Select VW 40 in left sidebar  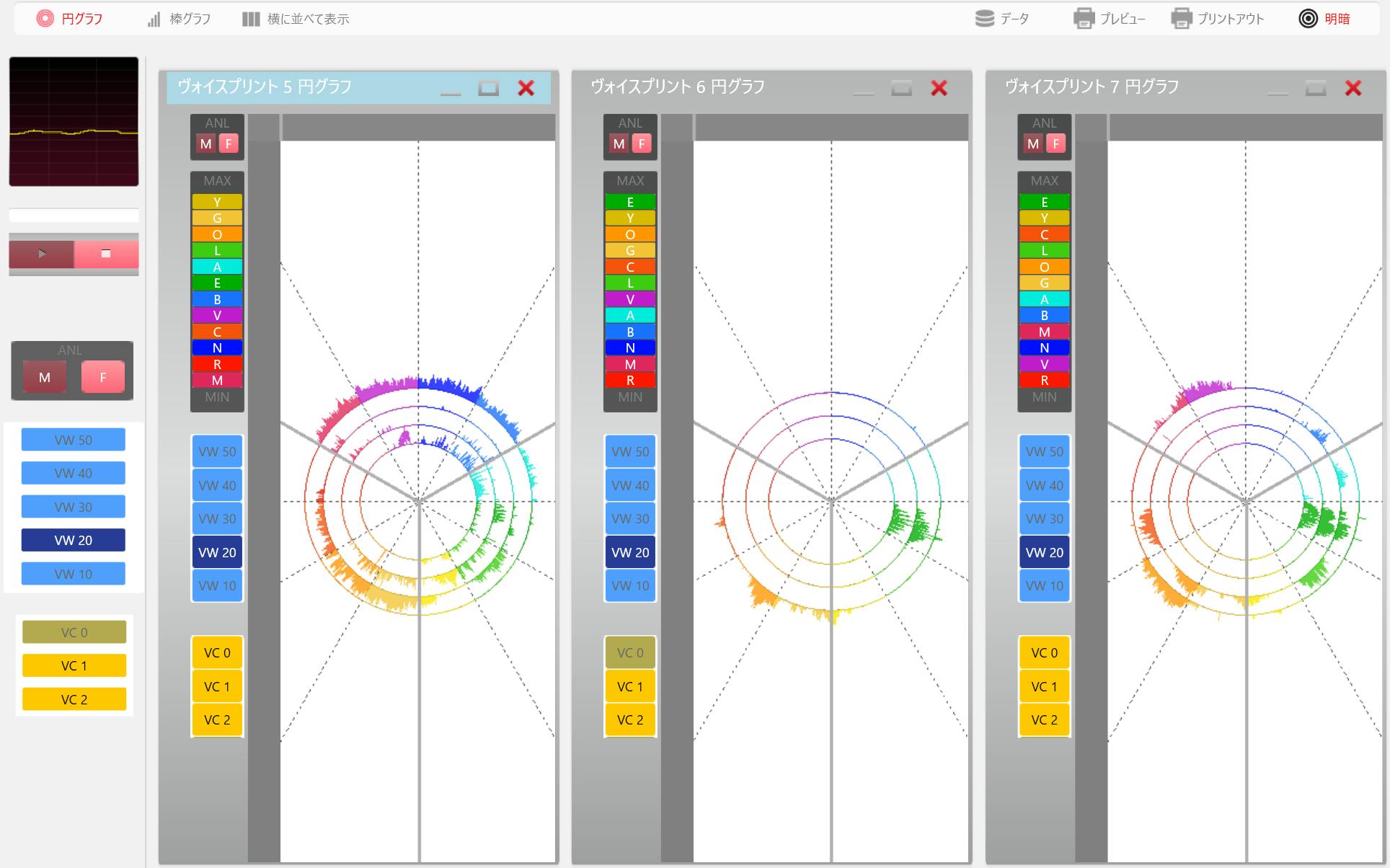click(74, 473)
